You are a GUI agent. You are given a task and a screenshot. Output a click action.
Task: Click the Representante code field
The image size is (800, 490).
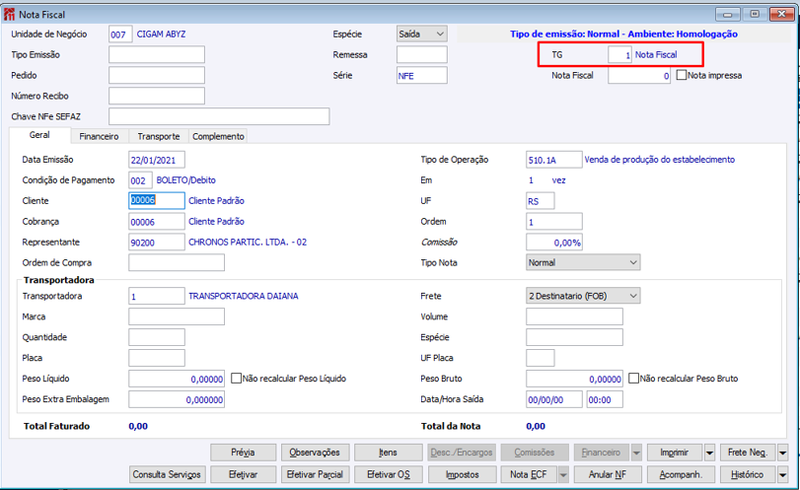(x=157, y=242)
